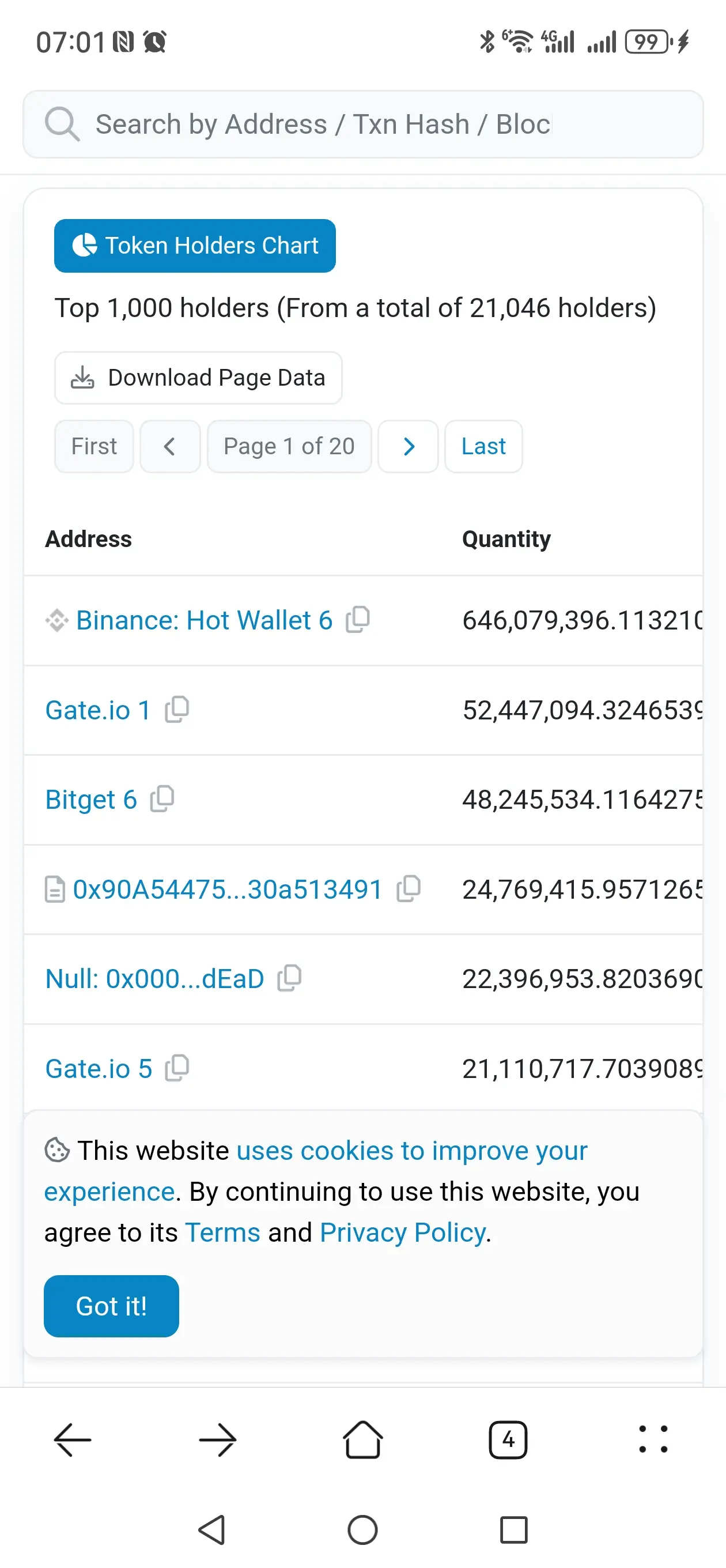
Task: Jump to Last page of holders
Action: pyautogui.click(x=484, y=446)
